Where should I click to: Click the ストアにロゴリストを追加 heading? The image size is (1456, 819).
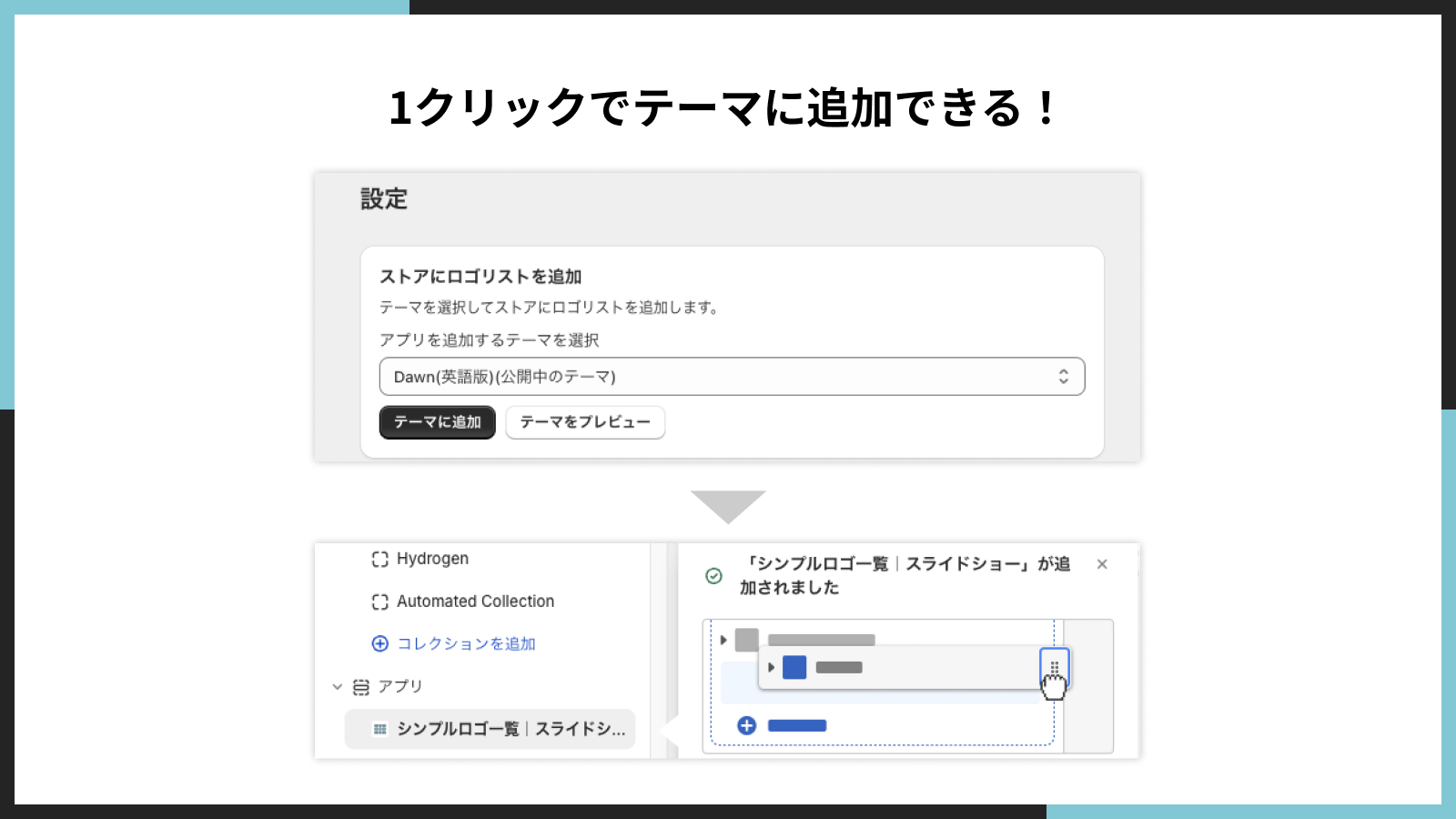(x=480, y=277)
